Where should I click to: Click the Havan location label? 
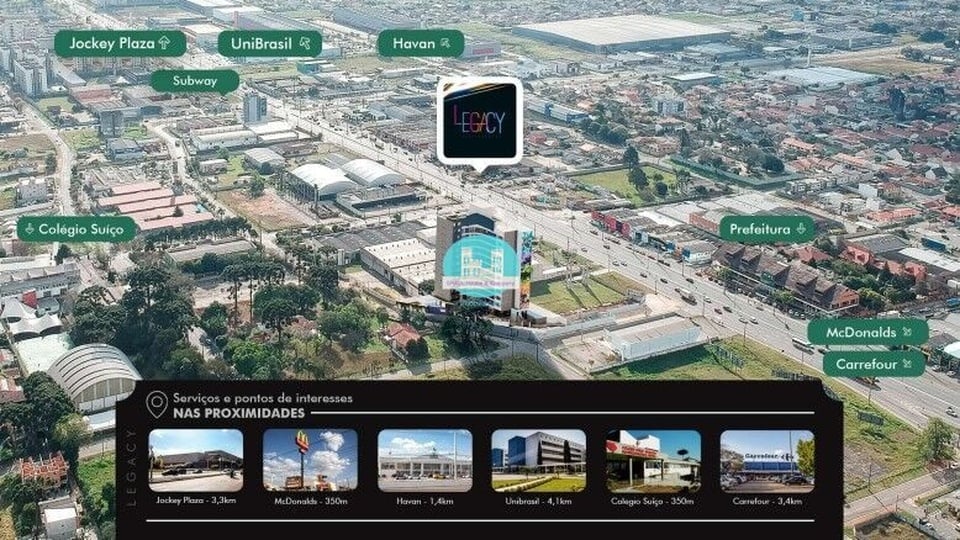[421, 43]
